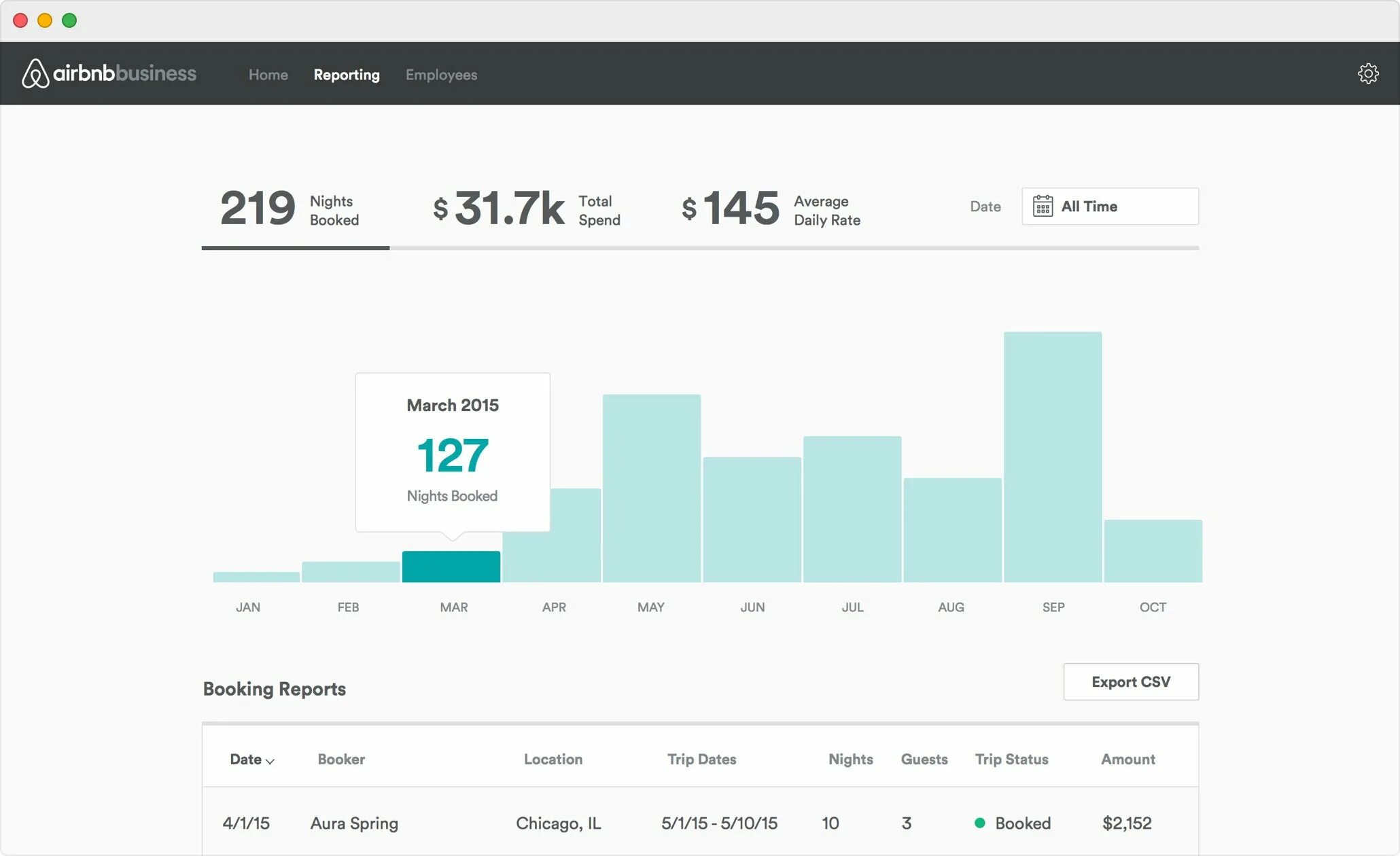Sort table by Booker column header
The width and height of the screenshot is (1400, 856).
click(x=341, y=759)
